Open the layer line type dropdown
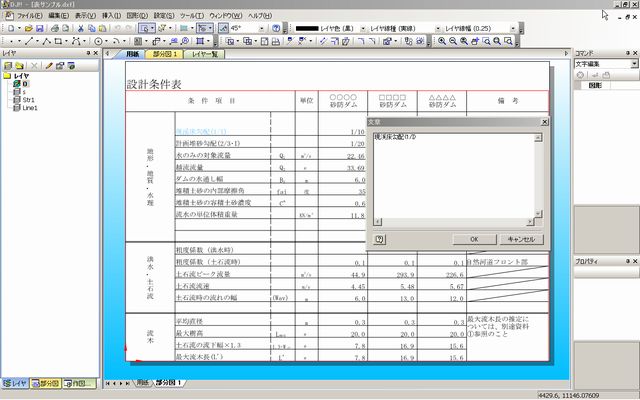Viewport: 640px width, 400px height. (x=438, y=29)
